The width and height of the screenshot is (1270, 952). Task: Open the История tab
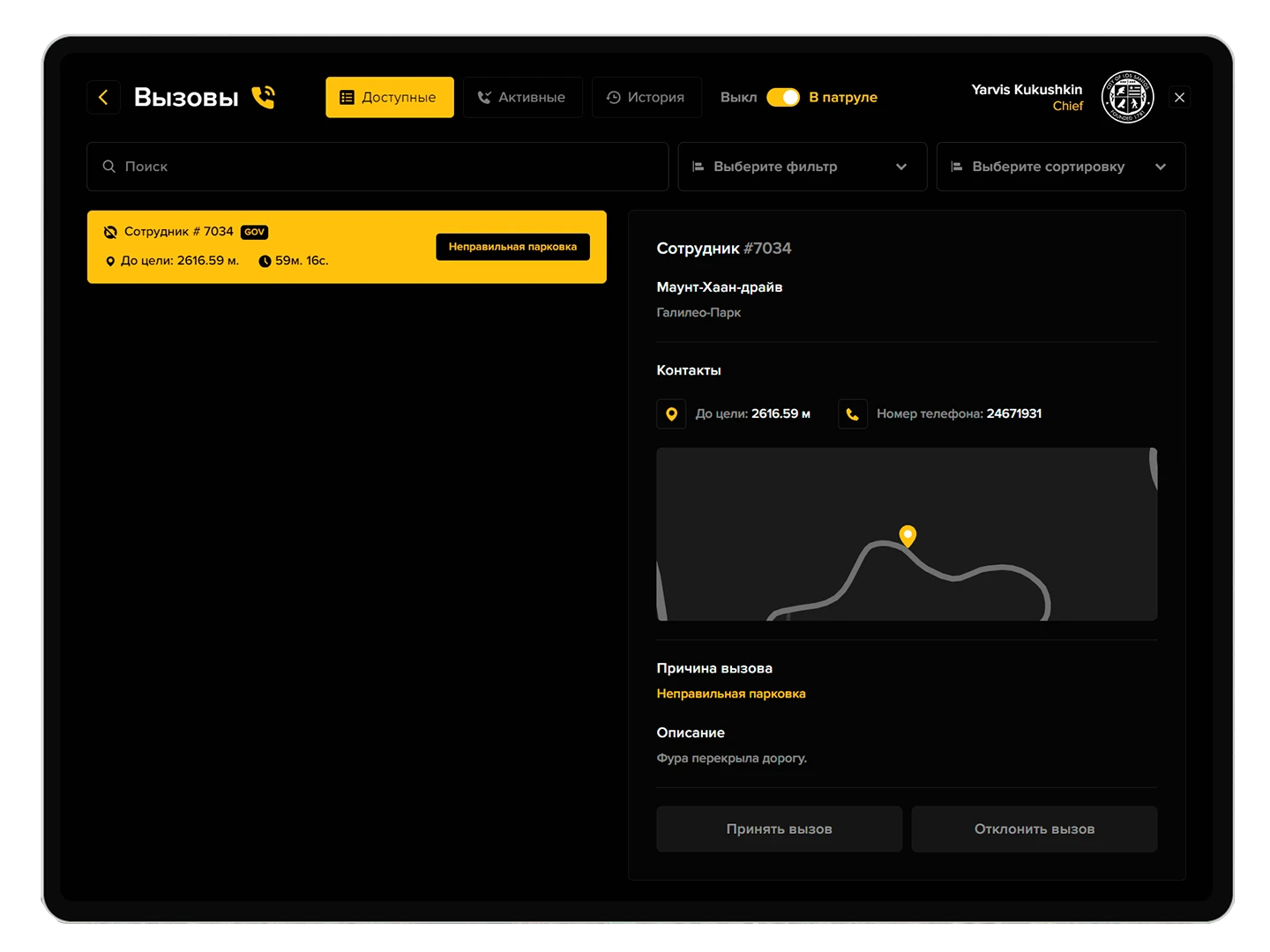coord(646,97)
